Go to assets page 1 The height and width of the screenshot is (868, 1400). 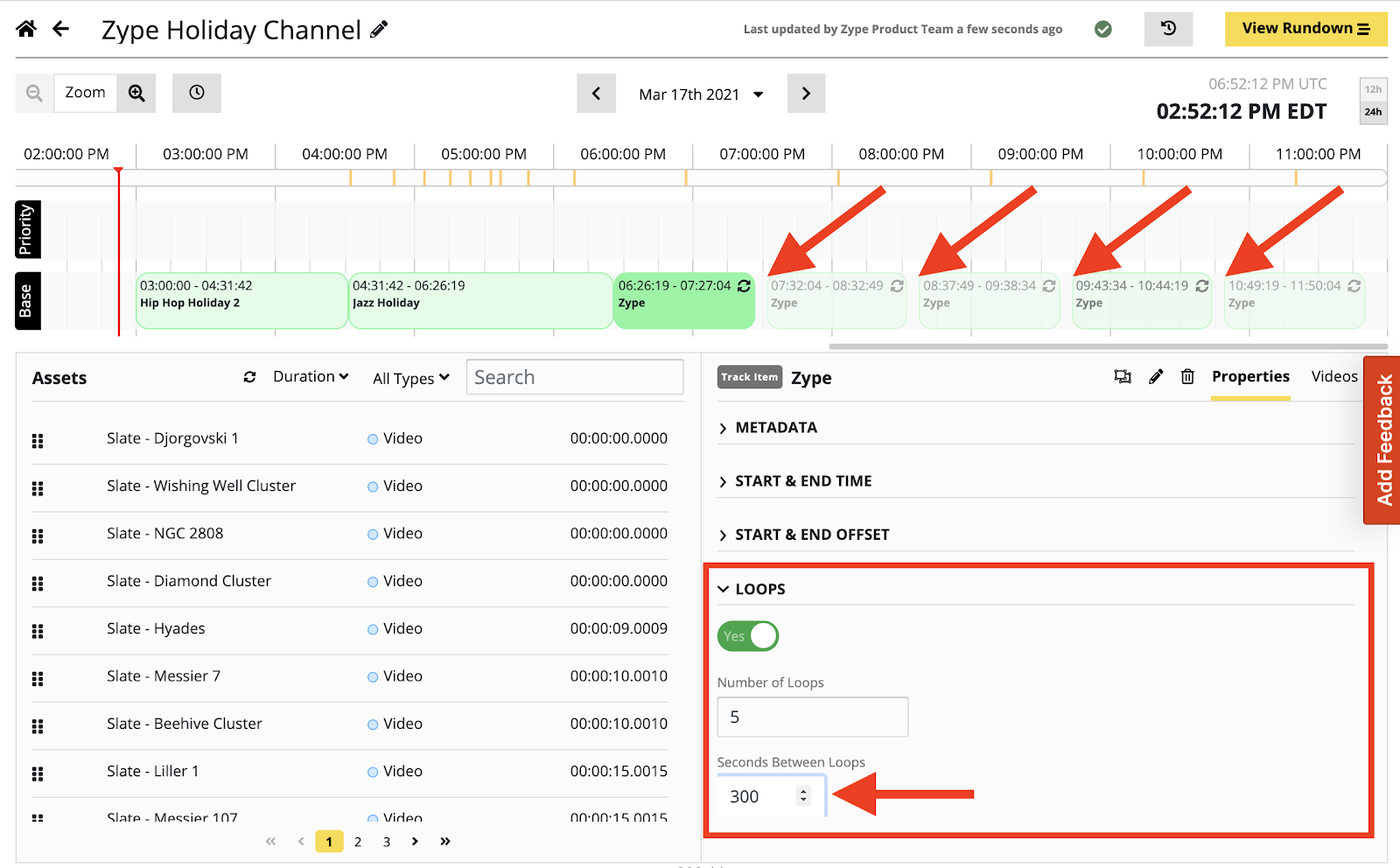coord(329,842)
